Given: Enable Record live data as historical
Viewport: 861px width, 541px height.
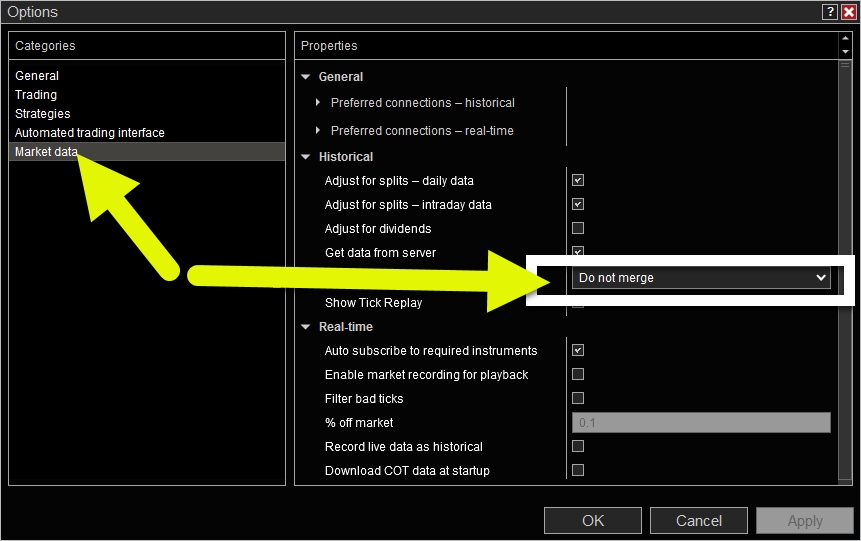Looking at the screenshot, I should [578, 447].
